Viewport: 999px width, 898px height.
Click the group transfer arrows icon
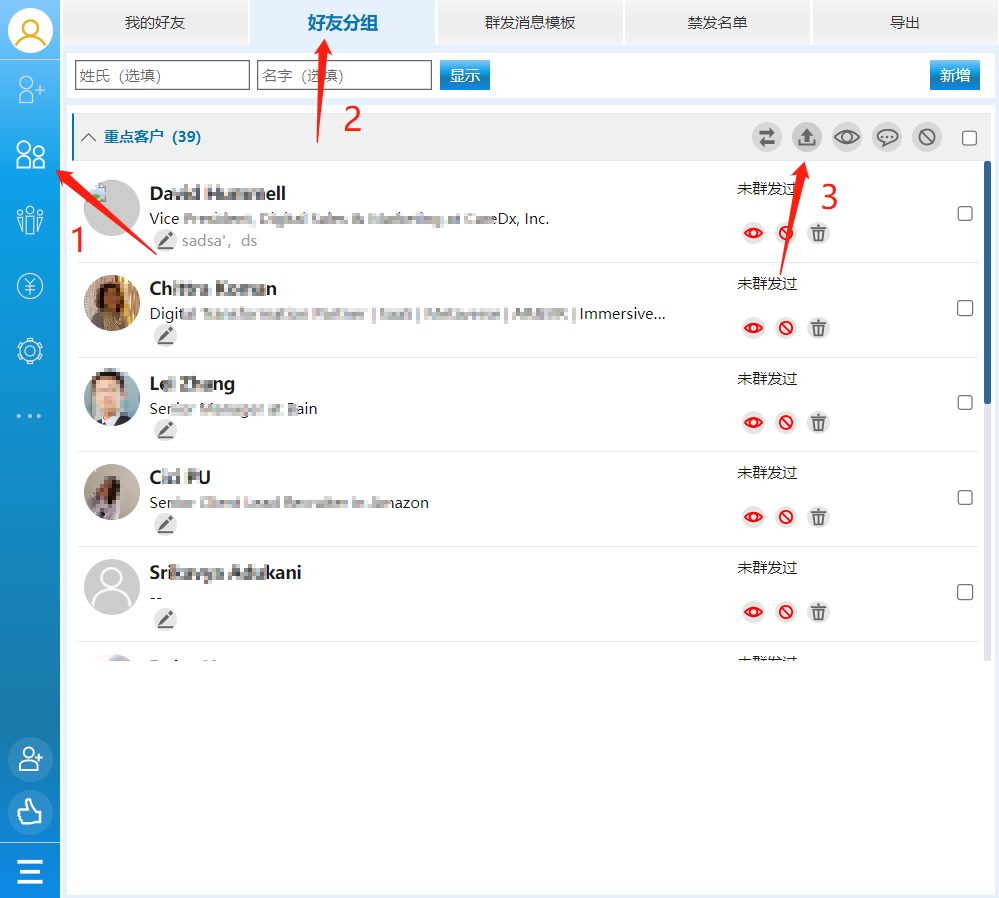[x=767, y=138]
